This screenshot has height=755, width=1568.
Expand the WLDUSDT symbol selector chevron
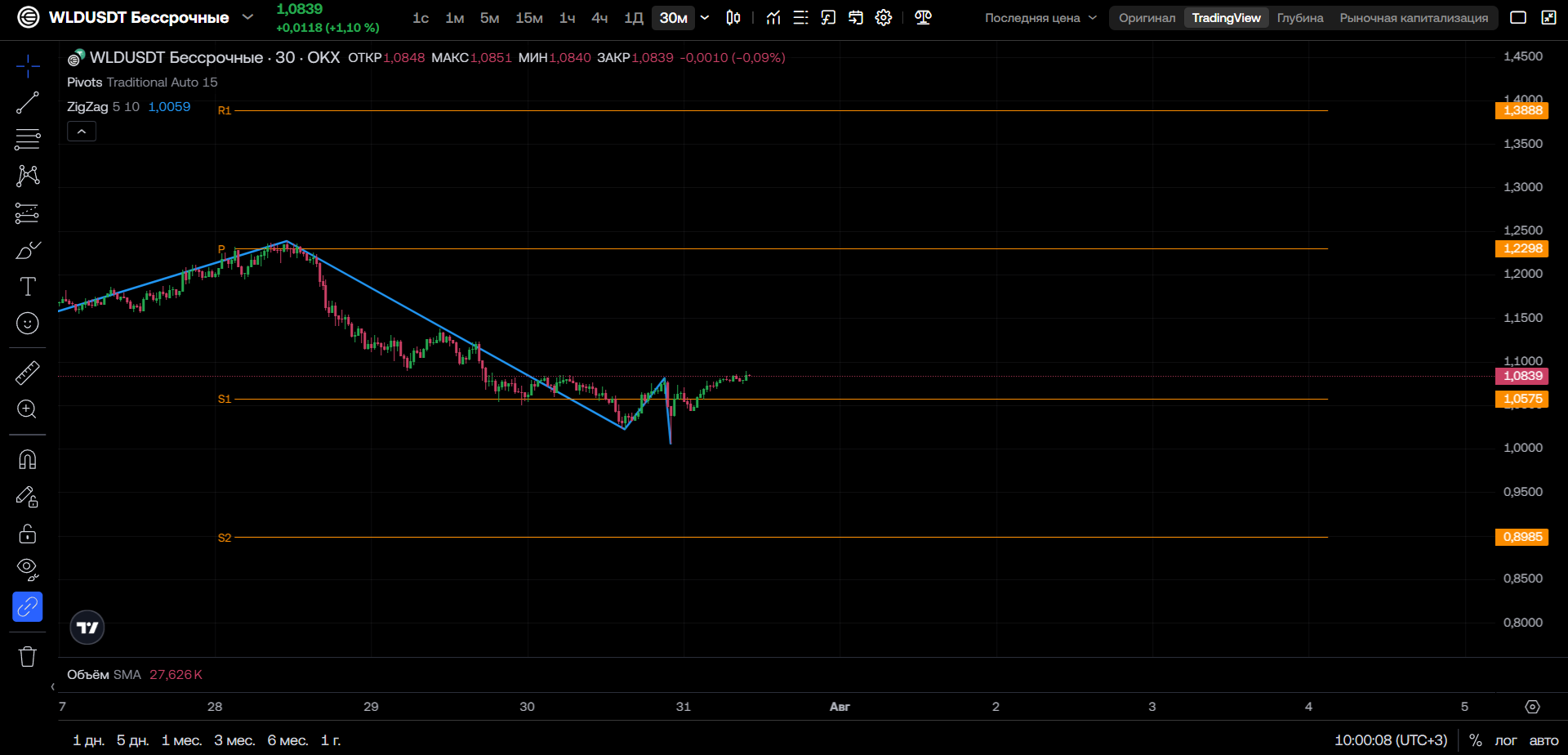click(248, 17)
